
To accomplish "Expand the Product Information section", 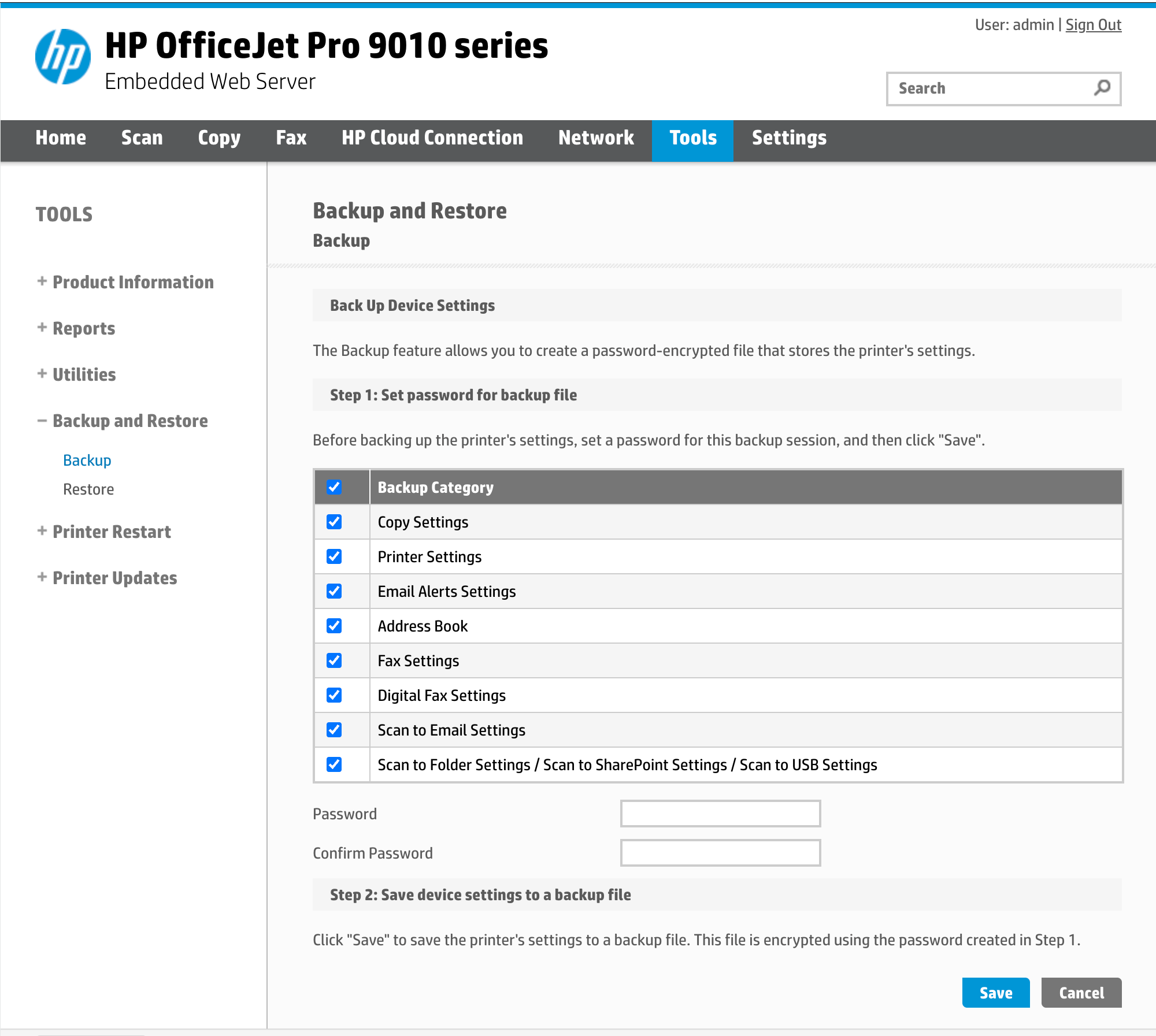I will (x=125, y=282).
